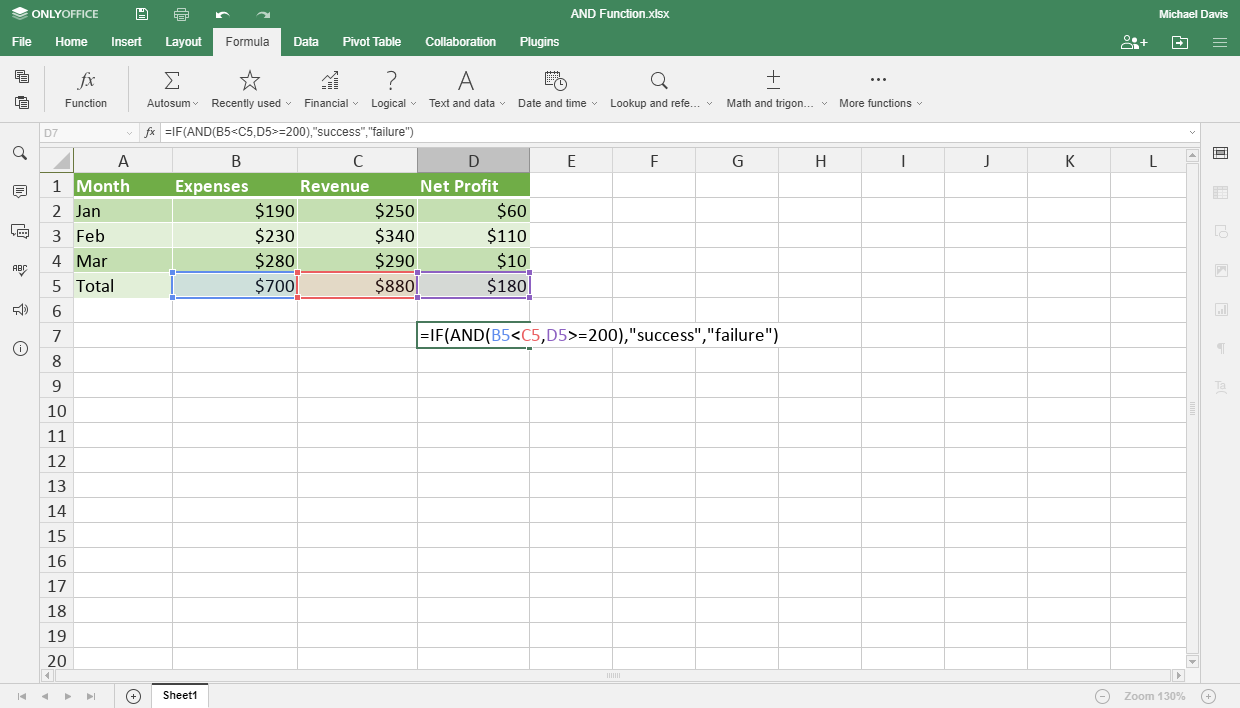1240x708 pixels.
Task: Click the formula bar input field
Action: point(672,132)
